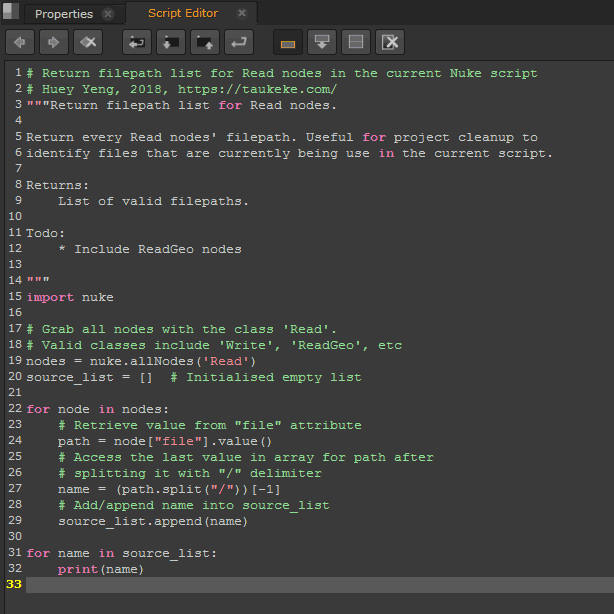Click 'nodes = nuke.allNodes('Read')' line
This screenshot has height=614, width=614.
point(141,361)
